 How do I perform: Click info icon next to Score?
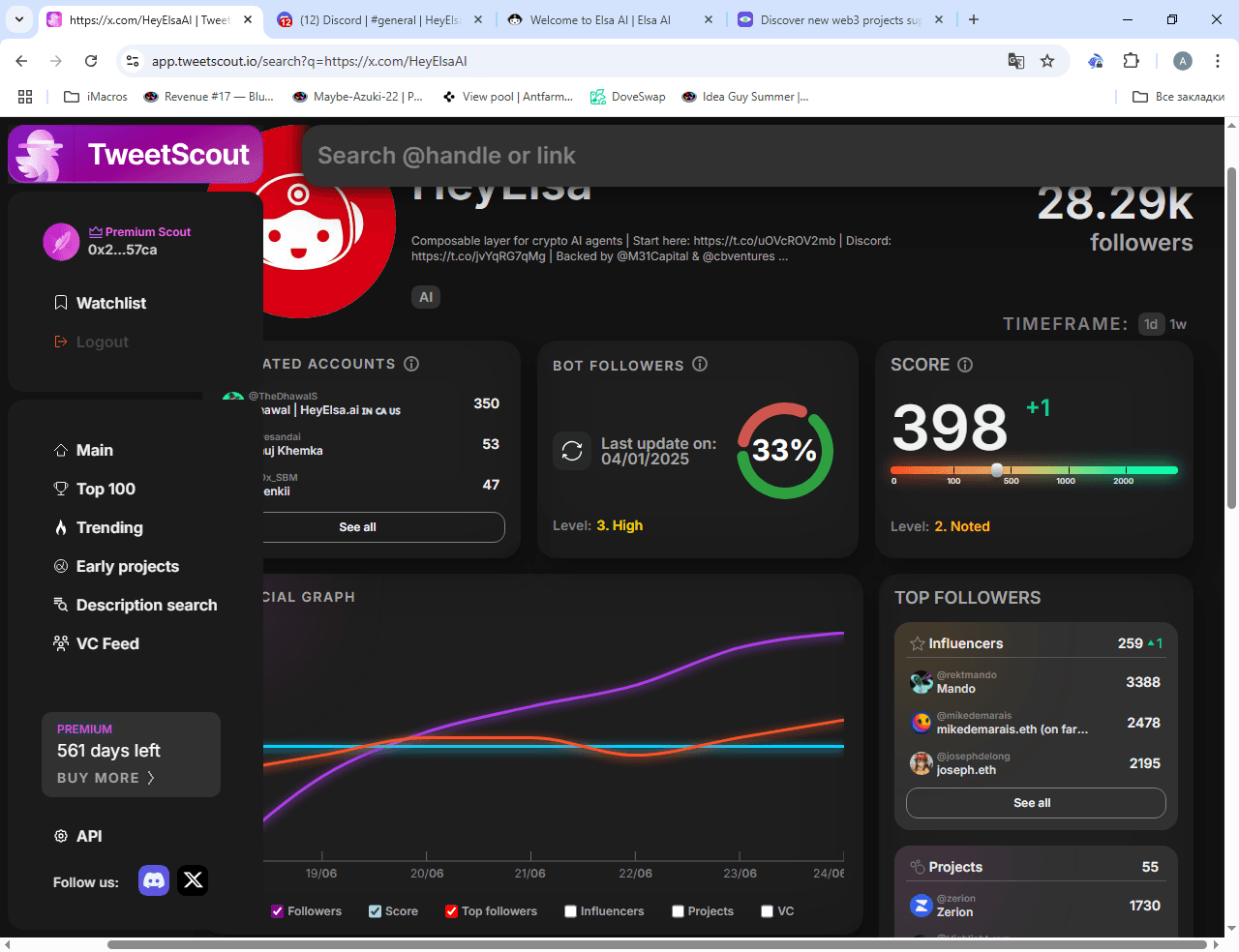(x=965, y=365)
